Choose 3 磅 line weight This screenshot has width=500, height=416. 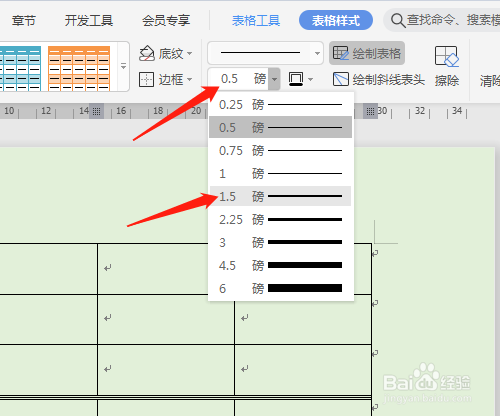pyautogui.click(x=280, y=242)
